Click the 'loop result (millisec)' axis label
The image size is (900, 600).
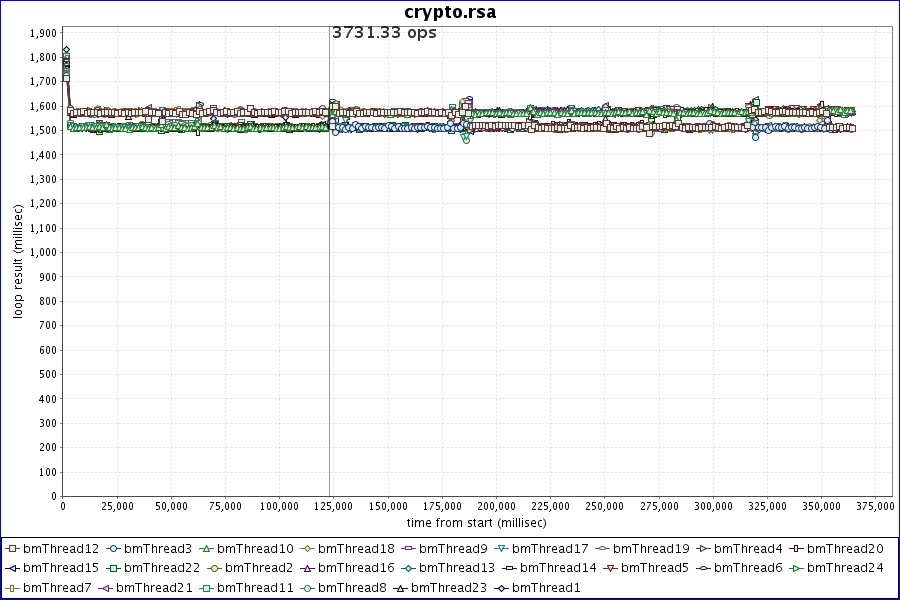pos(18,260)
